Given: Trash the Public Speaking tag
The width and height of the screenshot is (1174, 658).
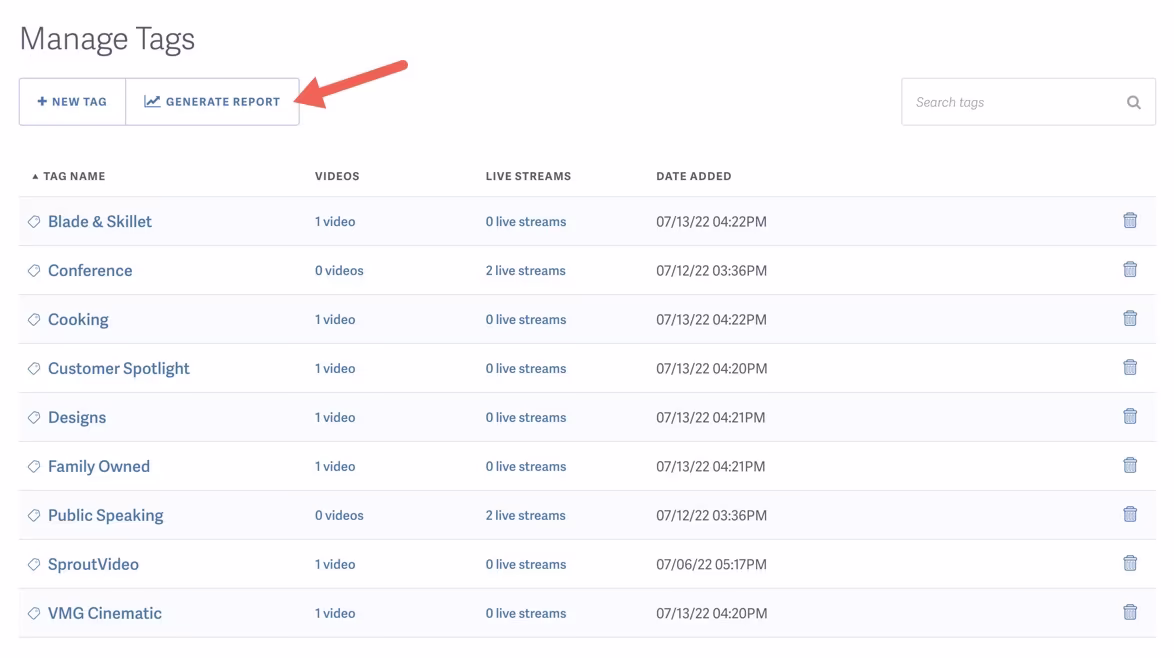Looking at the screenshot, I should click(x=1129, y=515).
